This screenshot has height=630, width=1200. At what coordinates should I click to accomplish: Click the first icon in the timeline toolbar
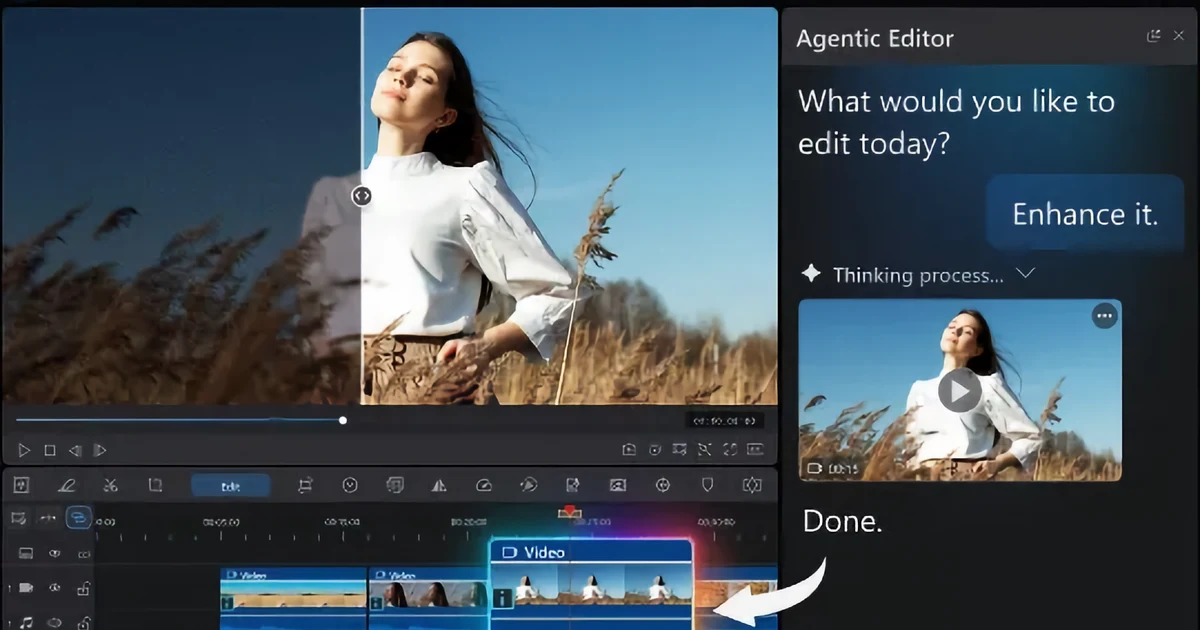pyautogui.click(x=21, y=486)
